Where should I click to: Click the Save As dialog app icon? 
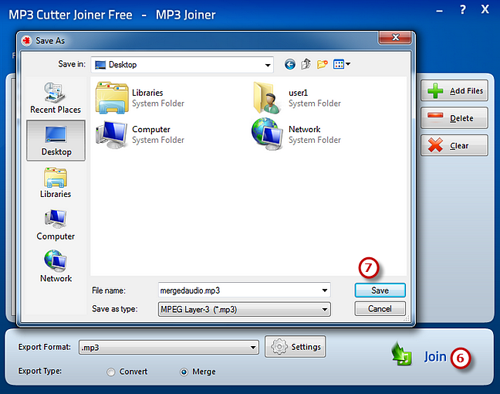pyautogui.click(x=26, y=41)
